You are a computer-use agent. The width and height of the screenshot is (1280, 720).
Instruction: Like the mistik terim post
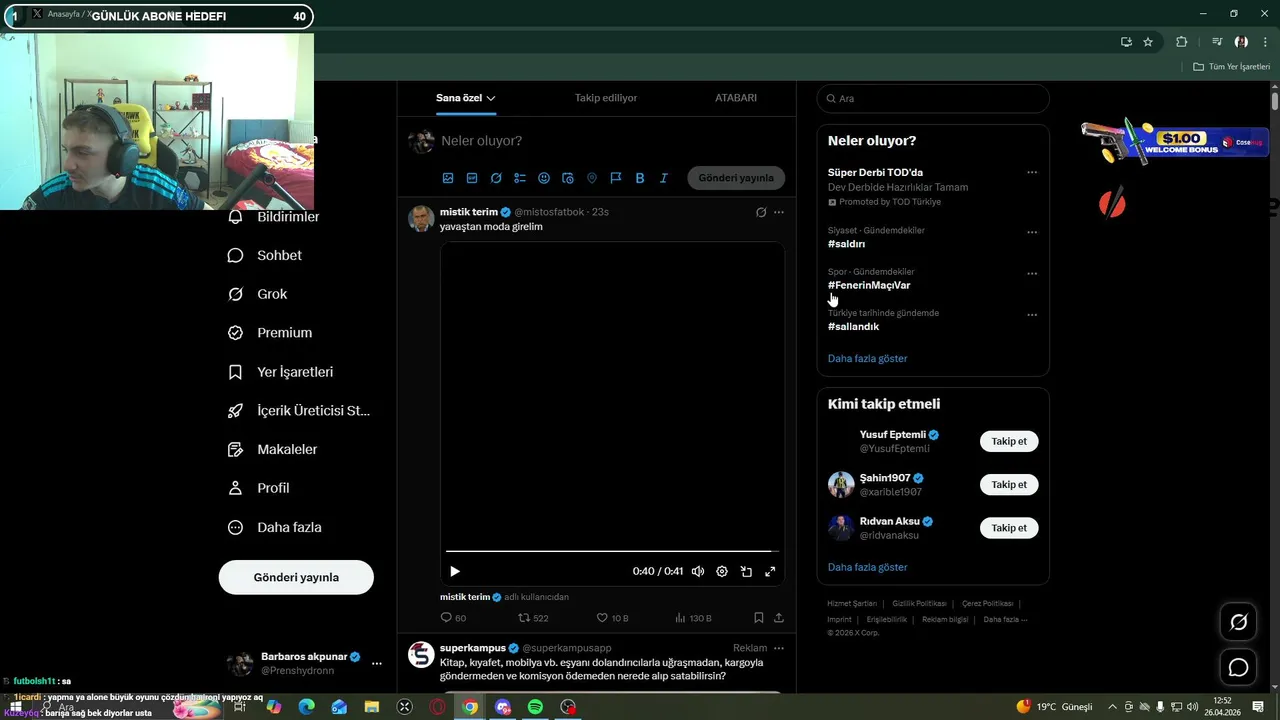click(612, 618)
